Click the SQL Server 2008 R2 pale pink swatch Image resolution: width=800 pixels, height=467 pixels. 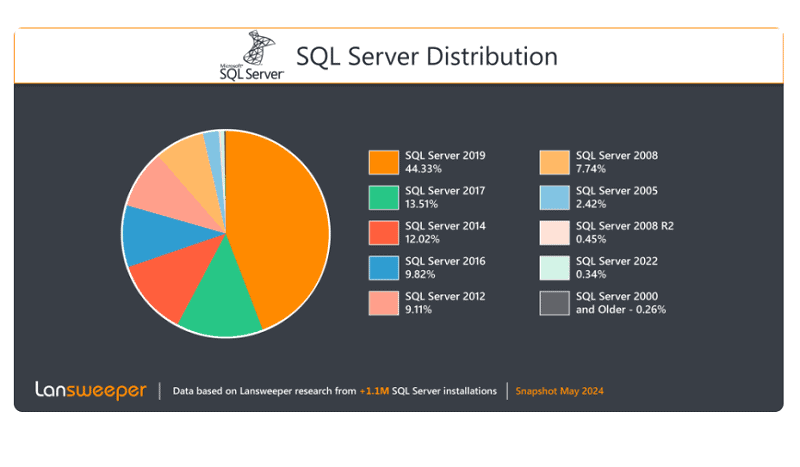tap(555, 233)
